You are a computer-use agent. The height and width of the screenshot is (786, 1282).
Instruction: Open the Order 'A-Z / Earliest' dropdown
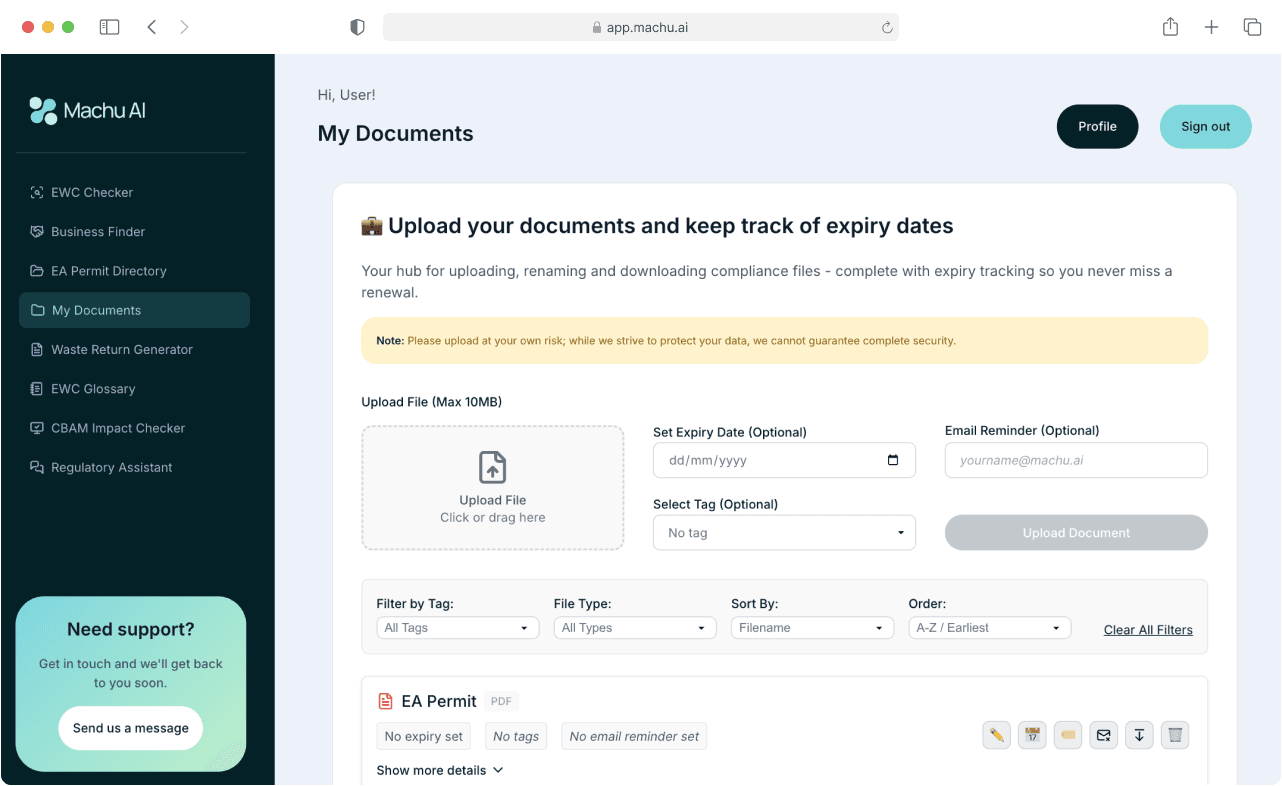tap(989, 628)
